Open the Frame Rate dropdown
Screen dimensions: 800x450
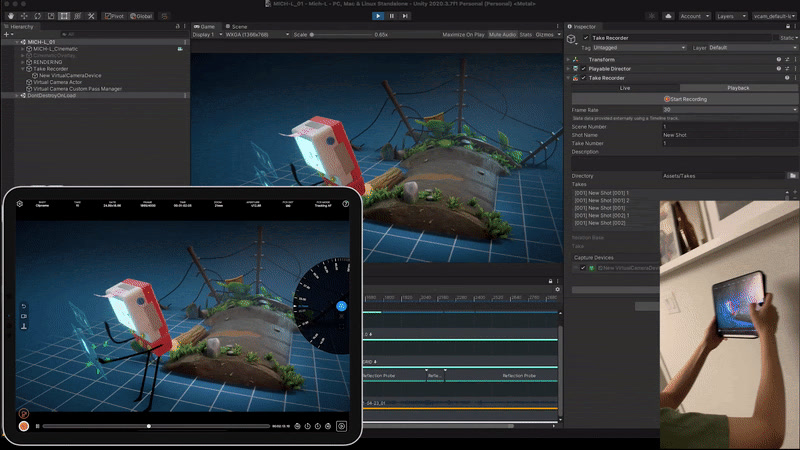click(729, 110)
